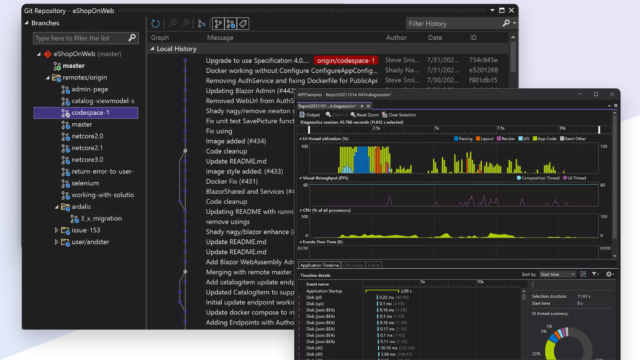
Task: Click the Output button in diagnostics toolbar
Action: [310, 115]
